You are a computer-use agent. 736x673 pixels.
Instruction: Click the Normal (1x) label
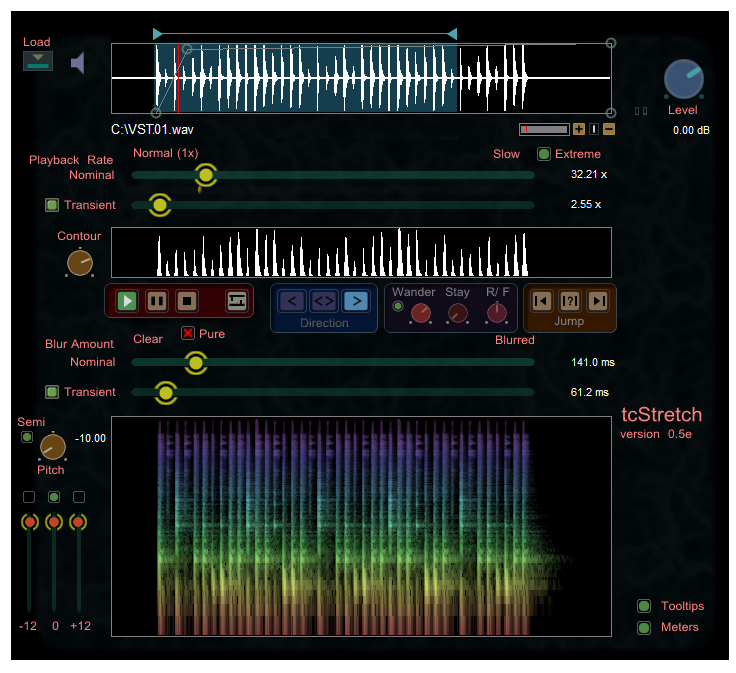[166, 153]
